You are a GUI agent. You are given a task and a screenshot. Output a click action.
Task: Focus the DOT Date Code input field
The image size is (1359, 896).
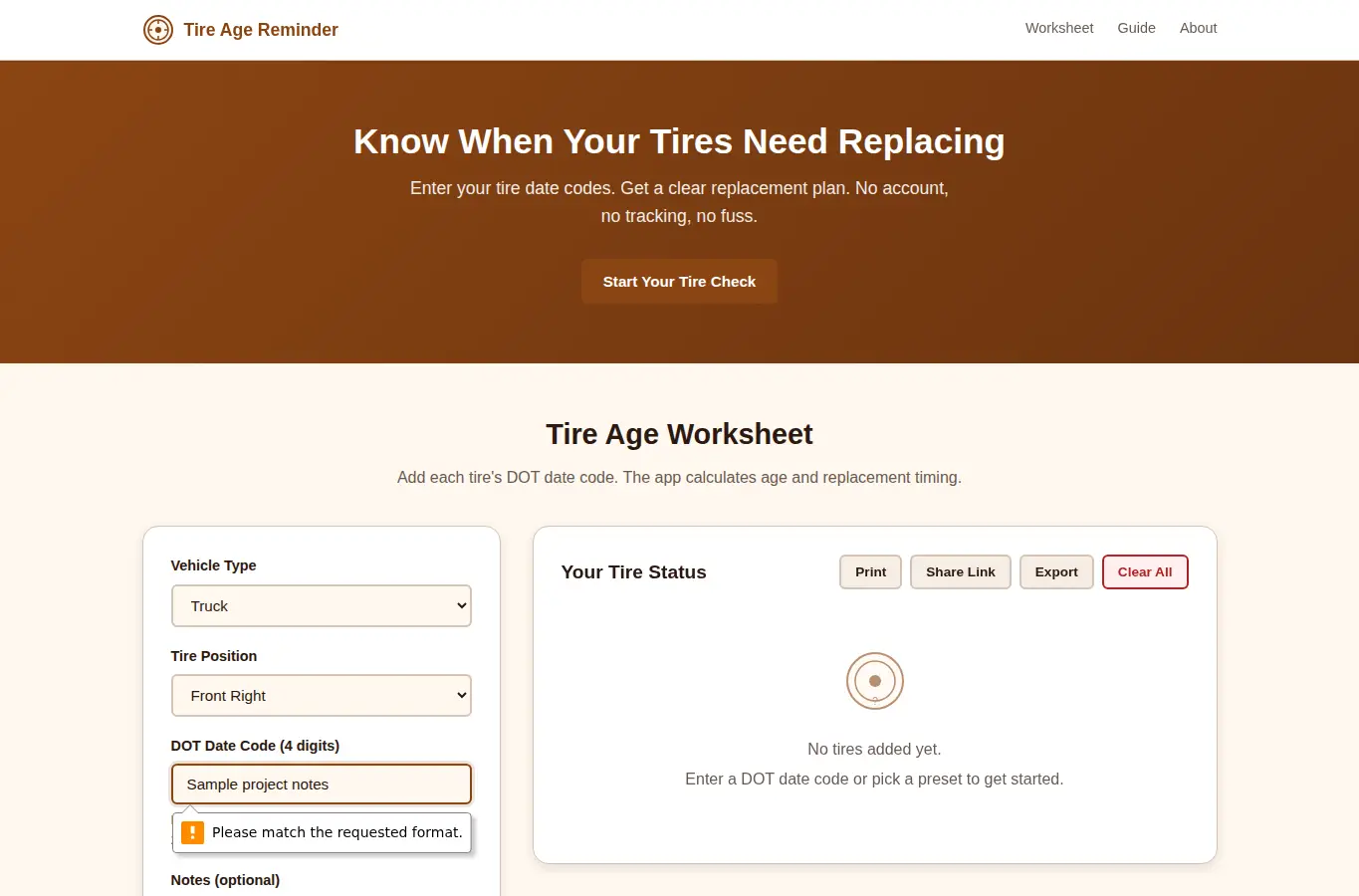click(x=322, y=784)
